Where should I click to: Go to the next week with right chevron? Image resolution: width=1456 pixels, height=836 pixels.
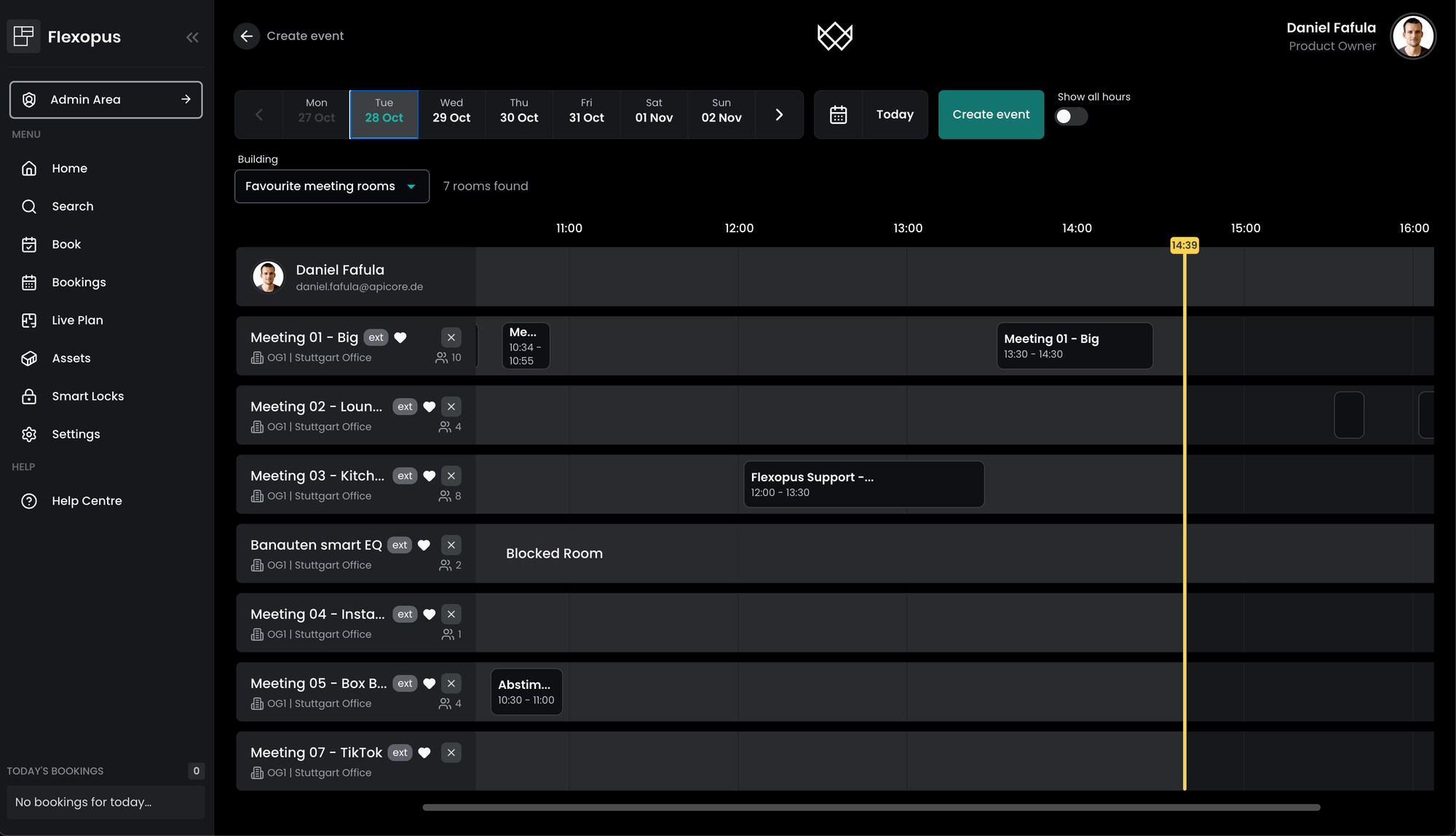click(779, 115)
